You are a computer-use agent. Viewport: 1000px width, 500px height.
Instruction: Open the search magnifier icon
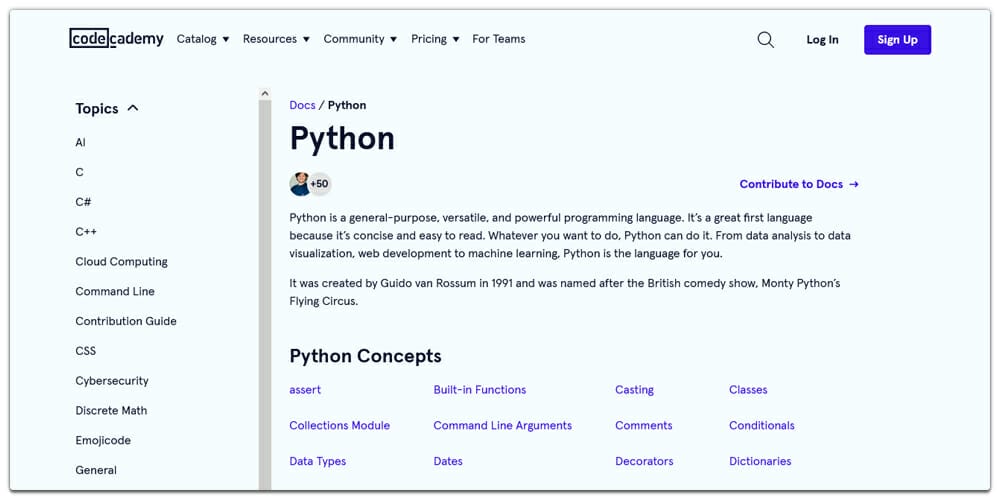tap(765, 40)
